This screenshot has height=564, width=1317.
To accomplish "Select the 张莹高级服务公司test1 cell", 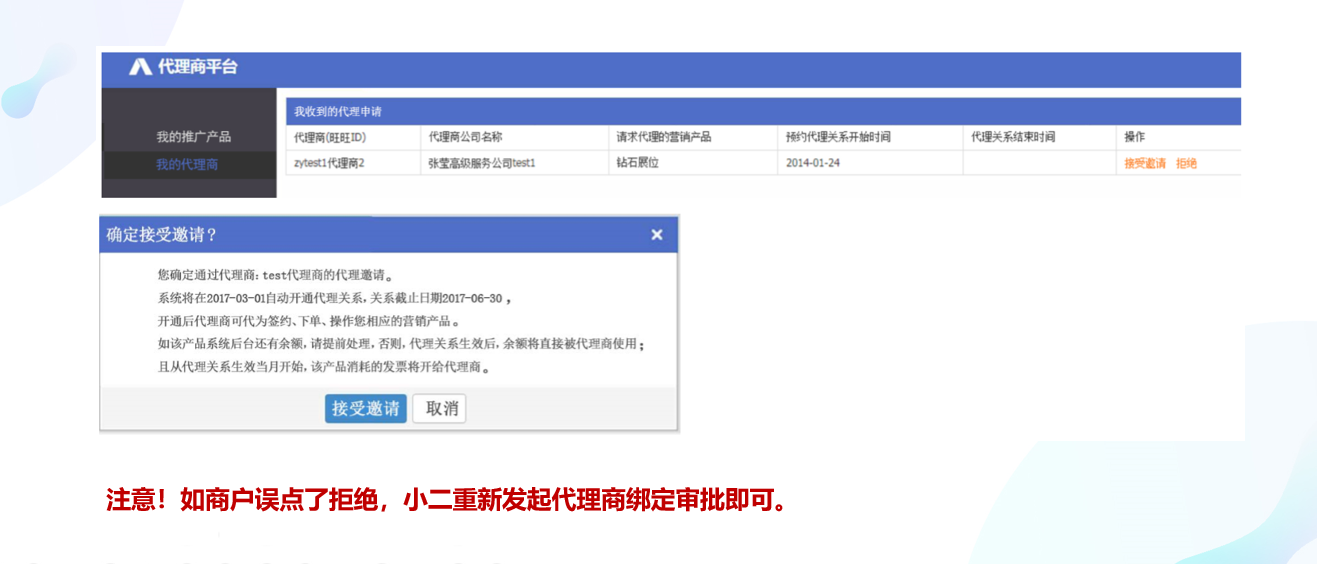I will pyautogui.click(x=515, y=162).
